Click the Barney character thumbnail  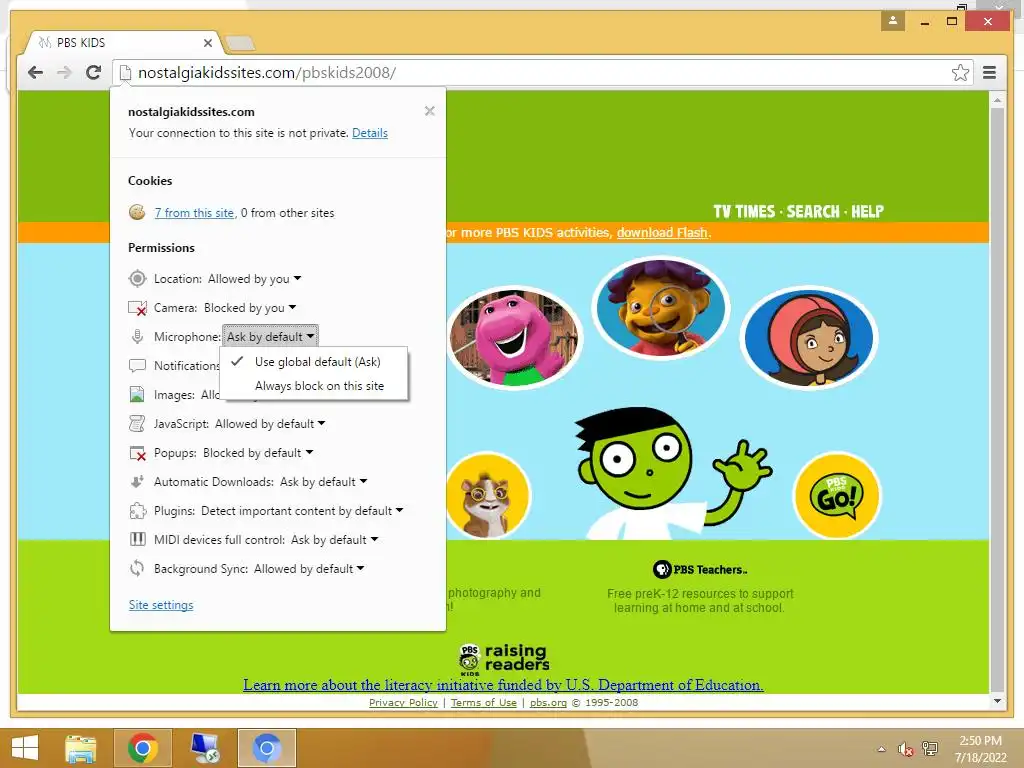click(x=514, y=338)
